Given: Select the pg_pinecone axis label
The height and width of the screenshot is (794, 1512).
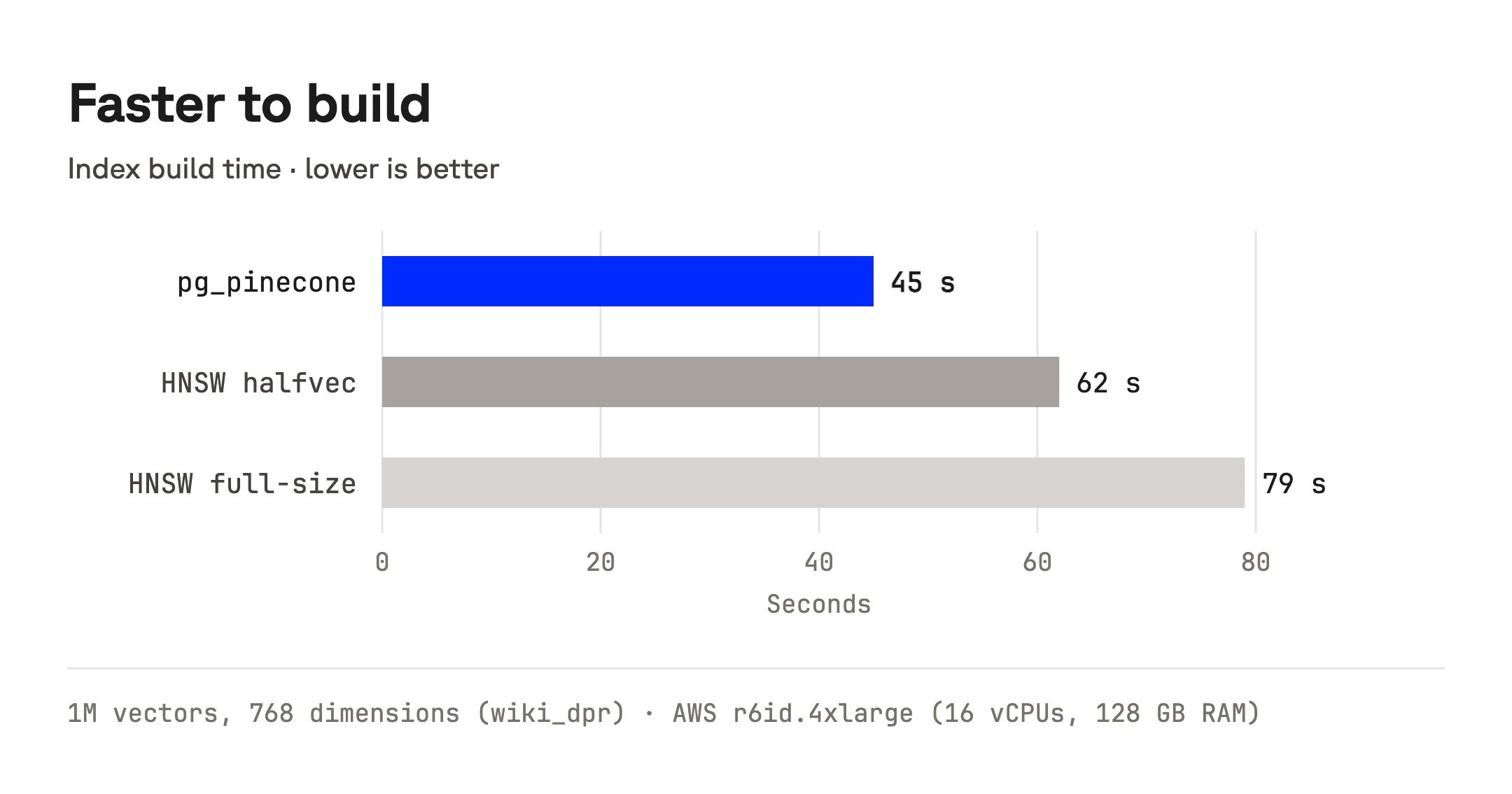Looking at the screenshot, I should (267, 283).
